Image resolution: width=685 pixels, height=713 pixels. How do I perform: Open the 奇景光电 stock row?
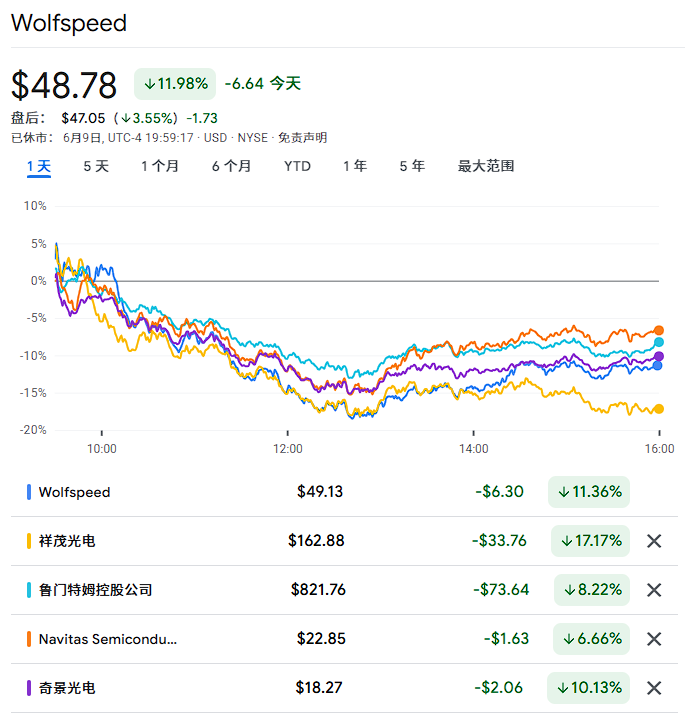(x=344, y=688)
